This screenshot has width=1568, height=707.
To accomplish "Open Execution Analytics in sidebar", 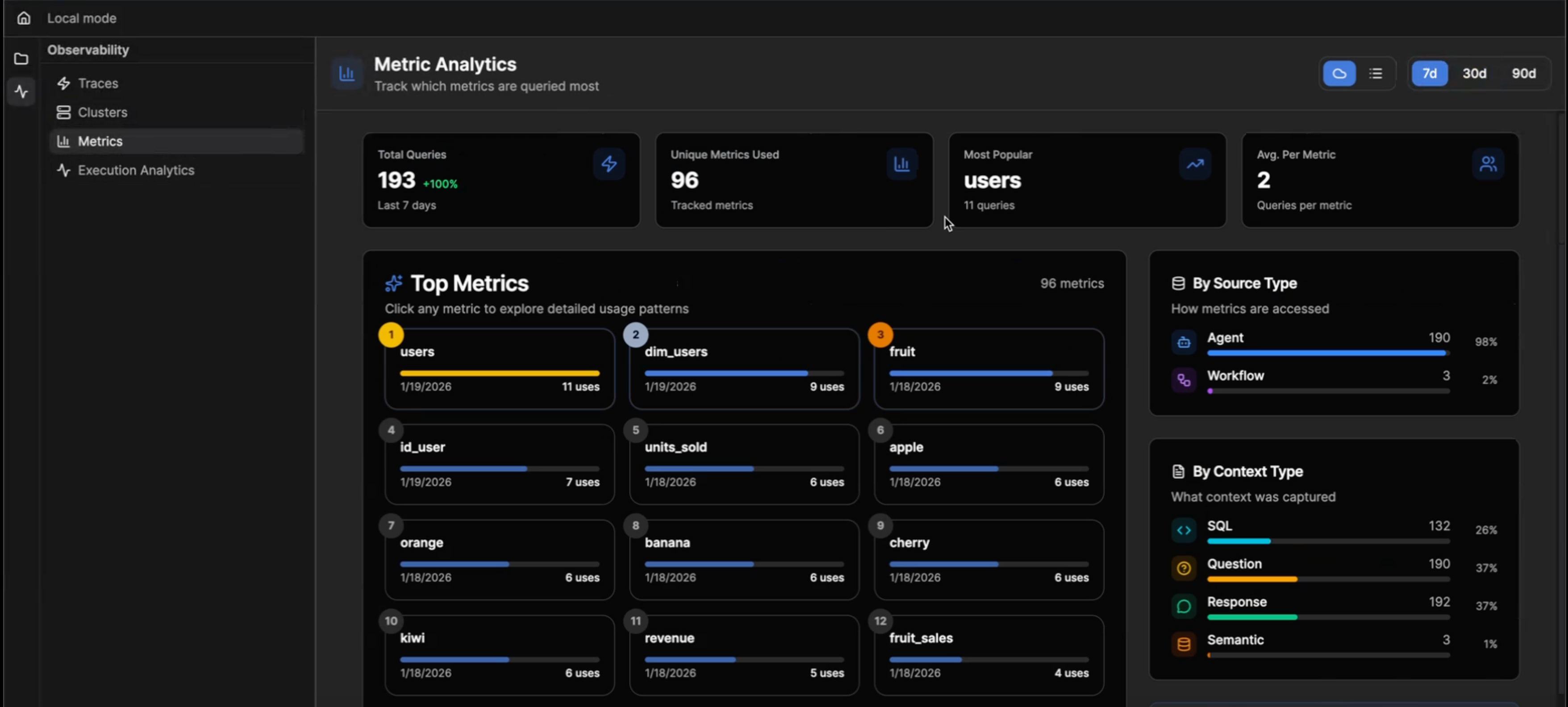I will tap(136, 171).
